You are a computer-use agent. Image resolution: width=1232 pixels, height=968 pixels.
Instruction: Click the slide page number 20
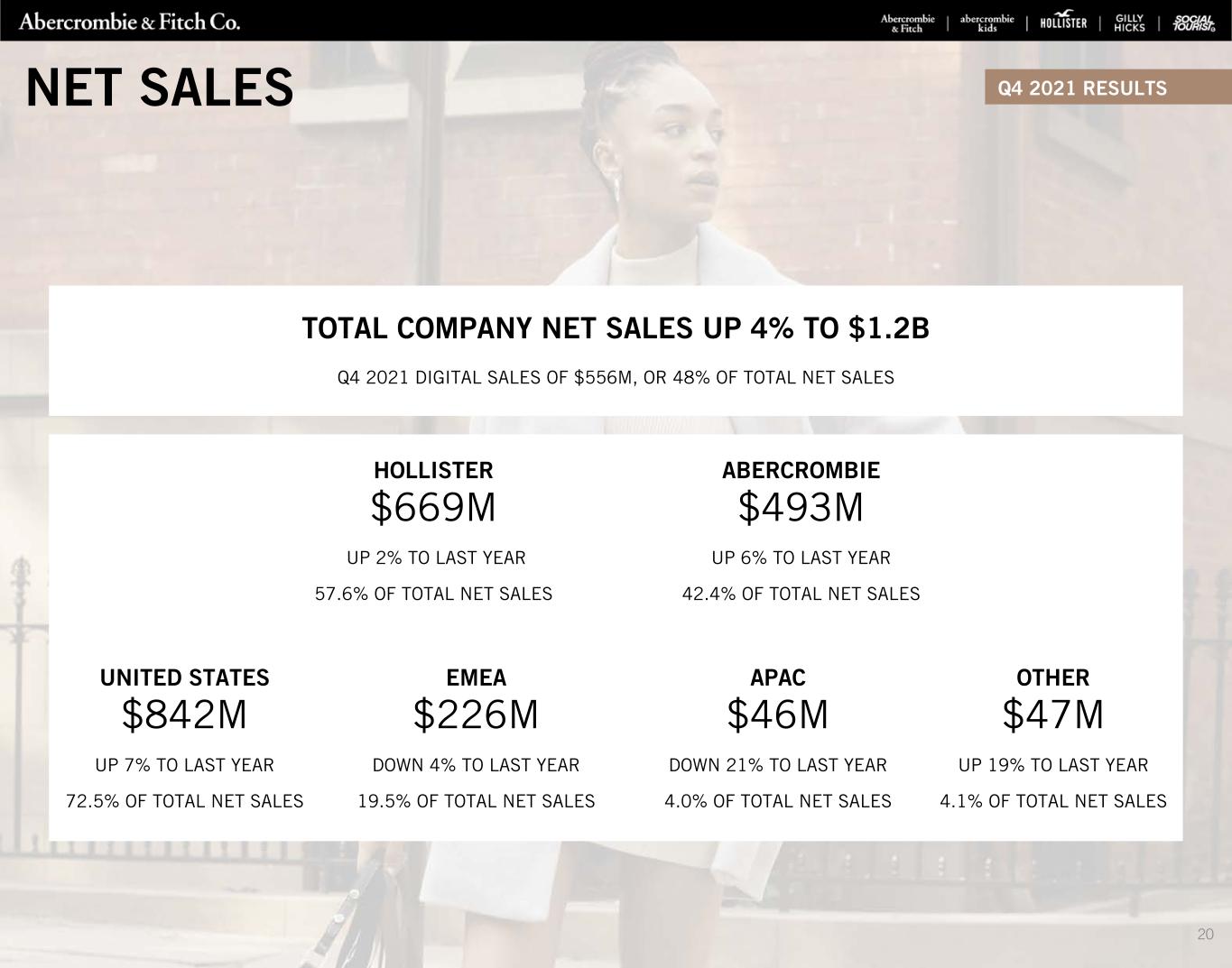[1205, 934]
